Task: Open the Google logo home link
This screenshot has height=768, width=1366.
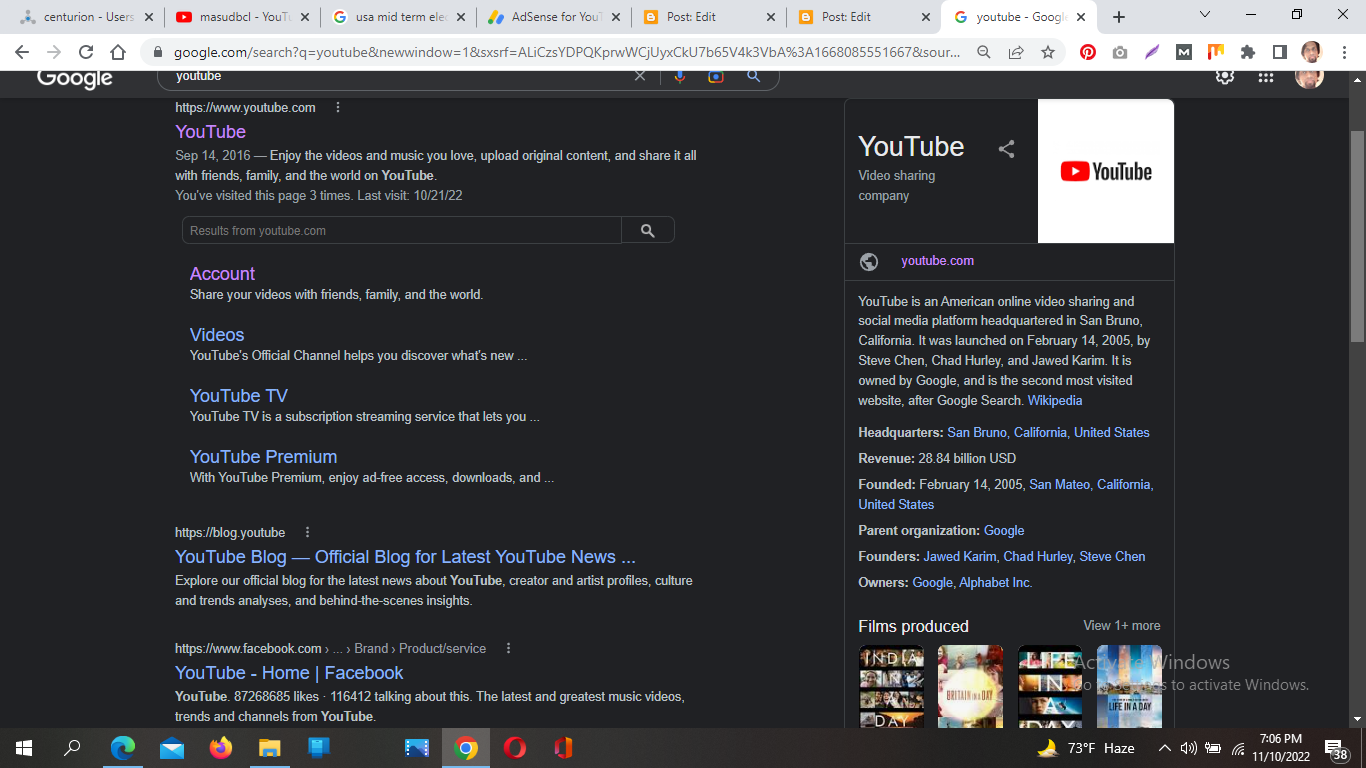Action: pyautogui.click(x=75, y=79)
